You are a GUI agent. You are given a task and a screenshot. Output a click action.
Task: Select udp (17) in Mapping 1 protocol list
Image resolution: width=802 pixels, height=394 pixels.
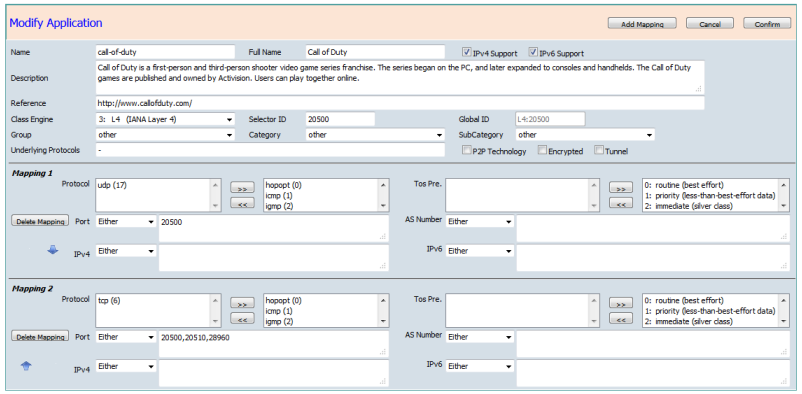click(112, 185)
